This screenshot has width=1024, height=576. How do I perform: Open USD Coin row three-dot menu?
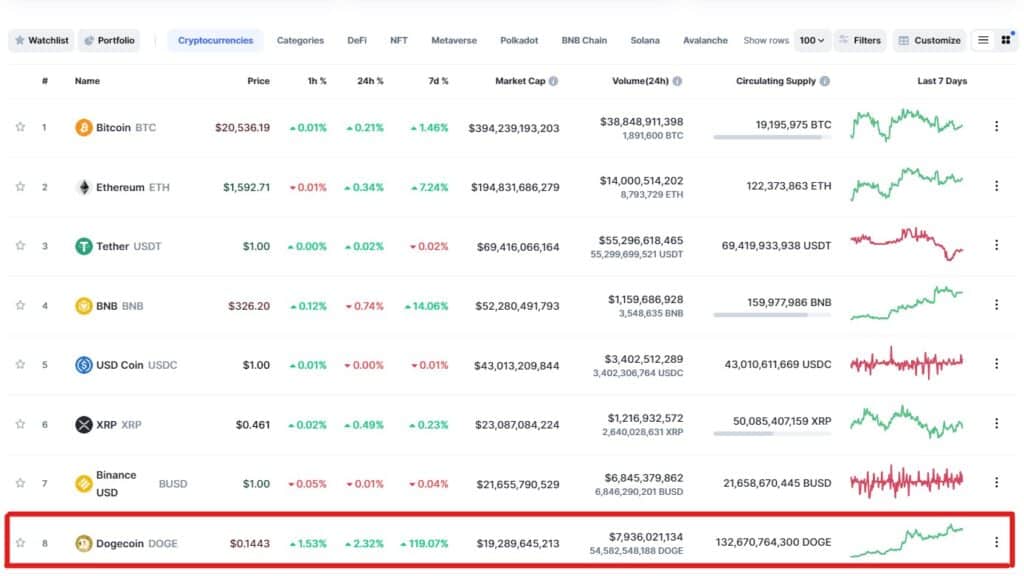coord(996,363)
